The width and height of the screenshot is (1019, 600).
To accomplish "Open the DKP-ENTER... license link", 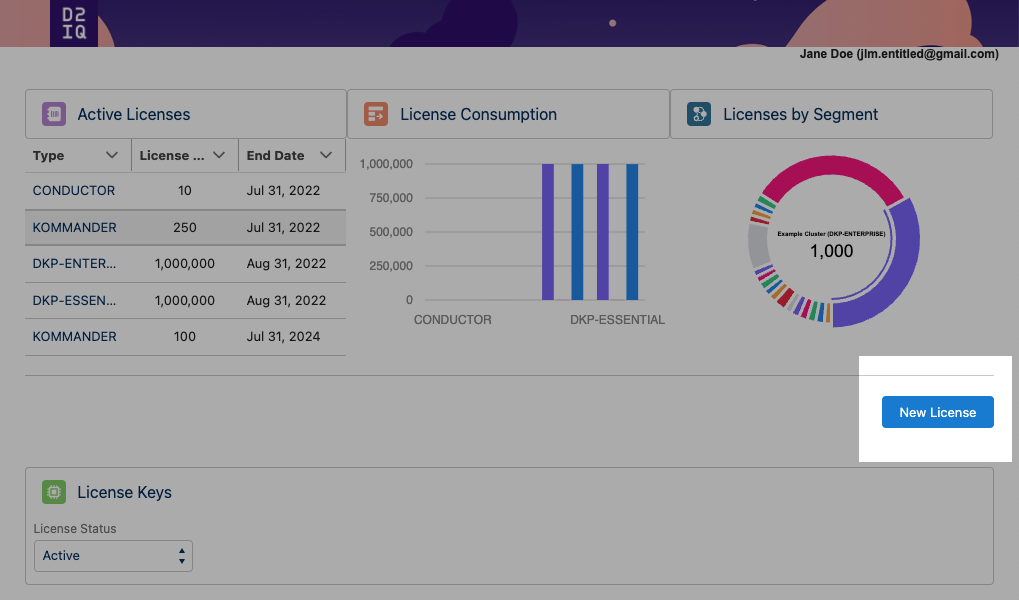I will [x=74, y=263].
